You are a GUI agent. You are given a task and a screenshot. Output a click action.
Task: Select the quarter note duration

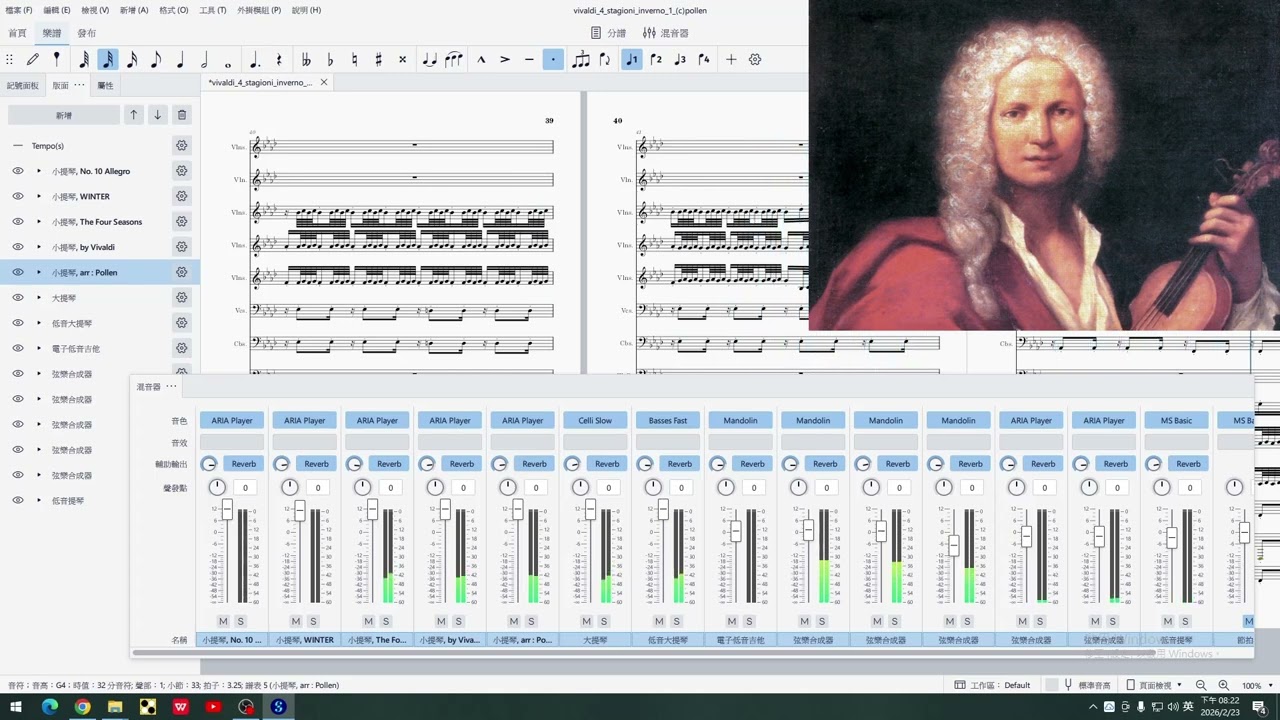[180, 60]
